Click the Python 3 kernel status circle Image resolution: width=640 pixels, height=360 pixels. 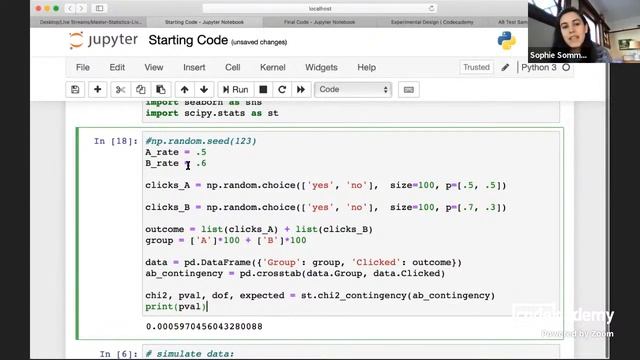pos(566,67)
